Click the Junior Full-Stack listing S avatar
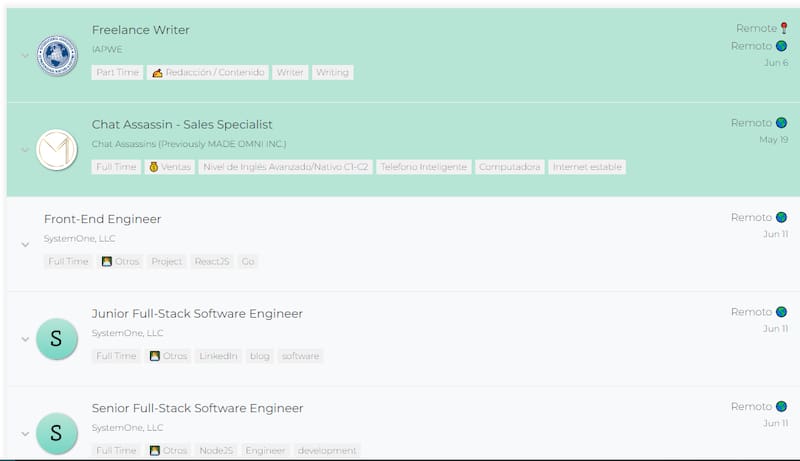Image resolution: width=800 pixels, height=461 pixels. (x=56, y=339)
